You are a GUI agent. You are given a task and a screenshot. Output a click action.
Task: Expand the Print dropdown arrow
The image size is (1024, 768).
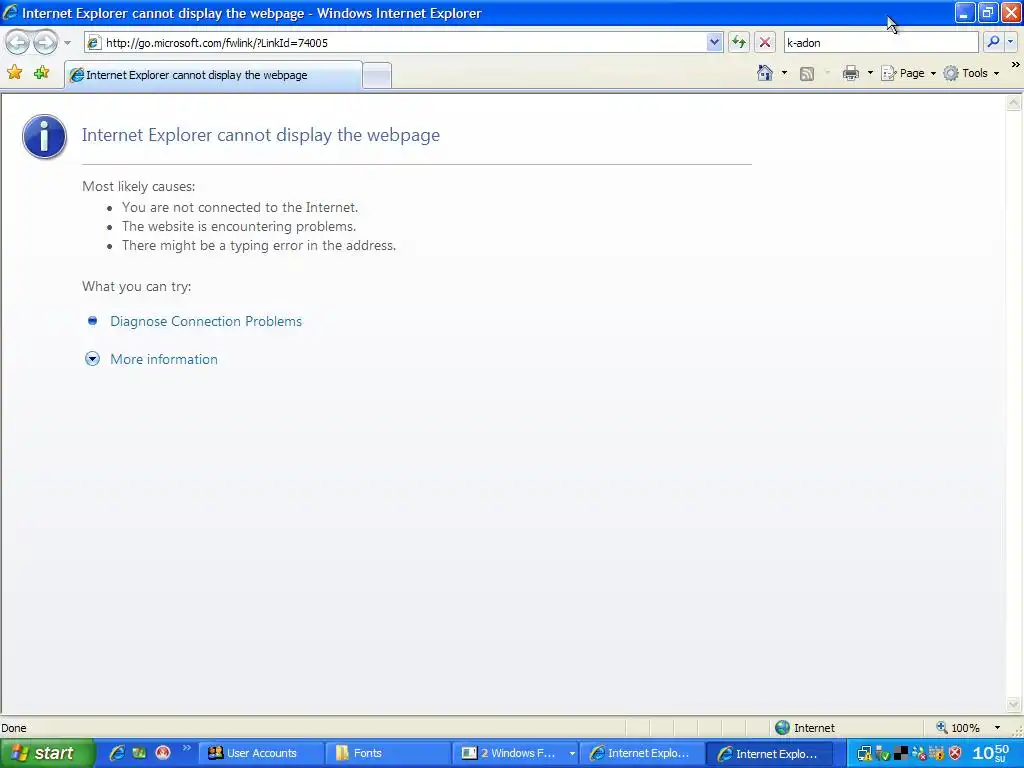(870, 73)
